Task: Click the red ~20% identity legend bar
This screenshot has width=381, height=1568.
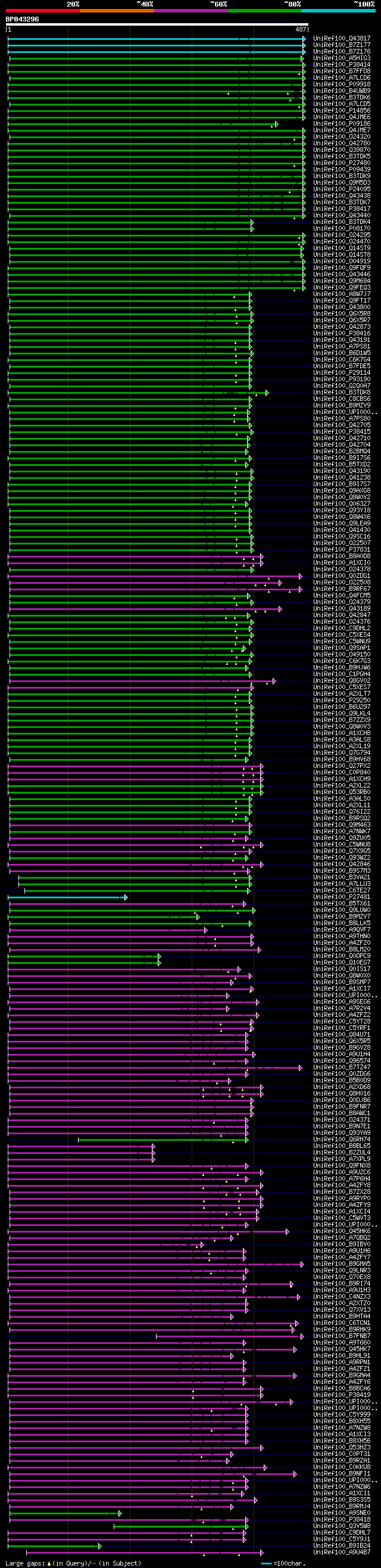Action: (x=43, y=10)
